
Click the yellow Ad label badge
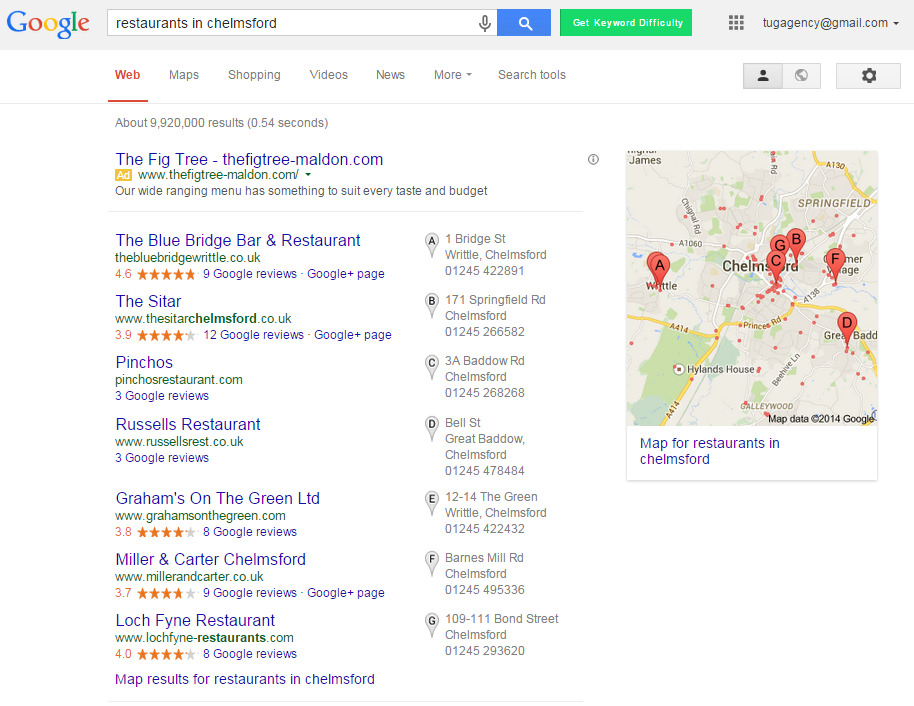pyautogui.click(x=124, y=175)
